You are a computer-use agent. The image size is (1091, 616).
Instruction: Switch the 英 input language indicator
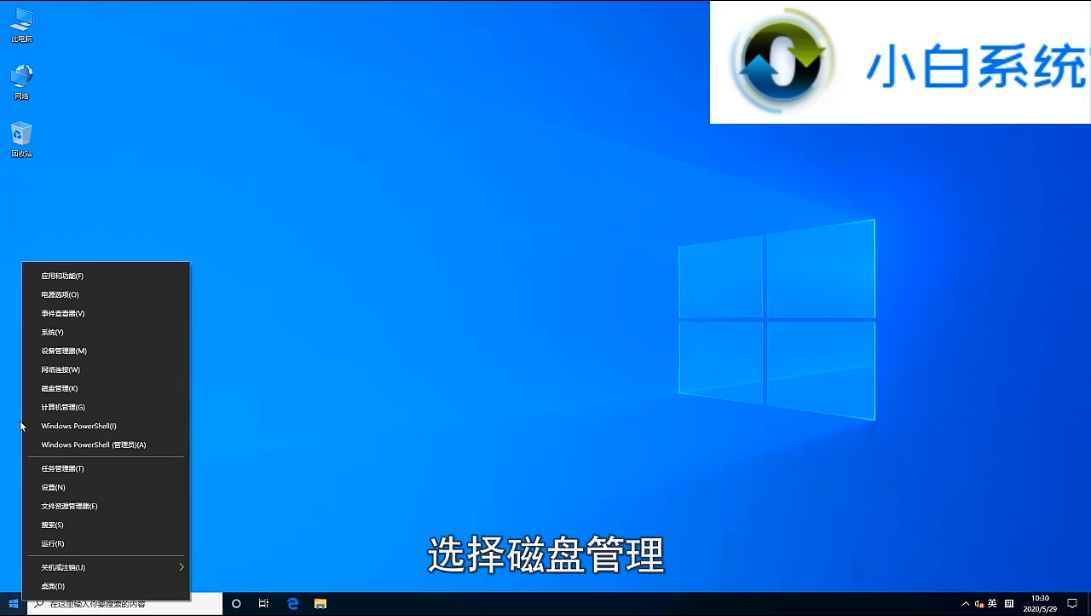tap(991, 604)
